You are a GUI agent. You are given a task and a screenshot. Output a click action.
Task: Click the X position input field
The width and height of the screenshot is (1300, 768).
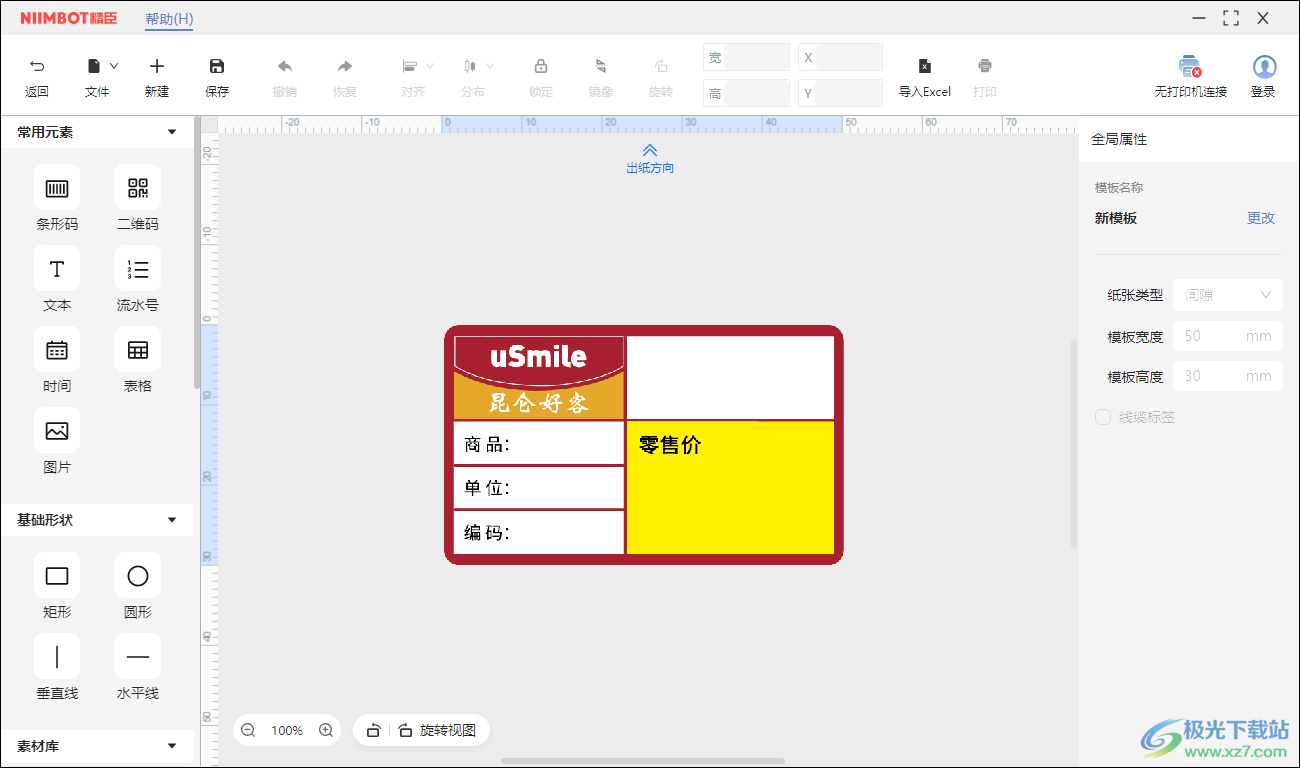[849, 57]
